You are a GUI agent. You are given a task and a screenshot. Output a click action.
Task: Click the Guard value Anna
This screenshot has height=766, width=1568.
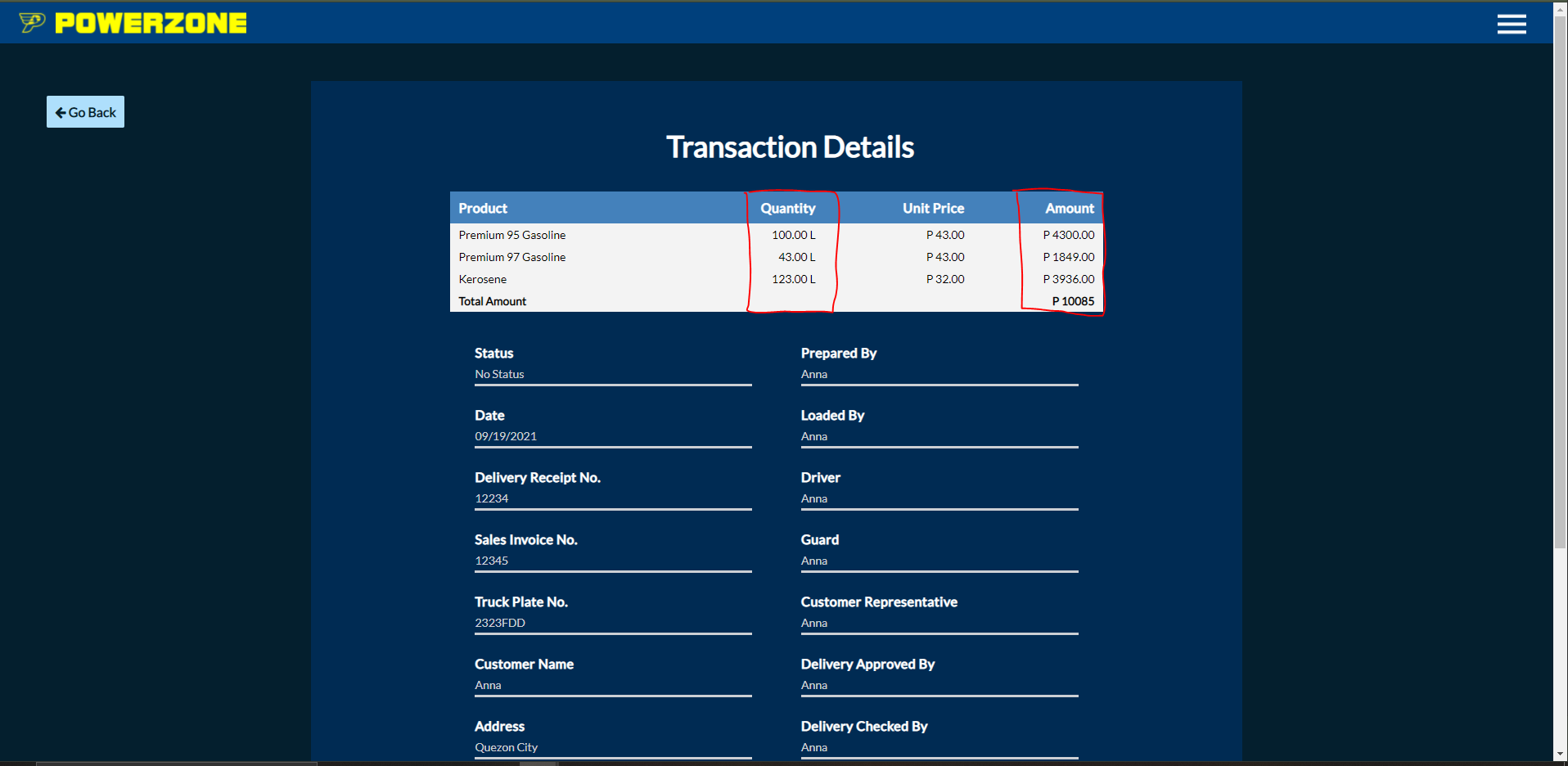pos(813,561)
